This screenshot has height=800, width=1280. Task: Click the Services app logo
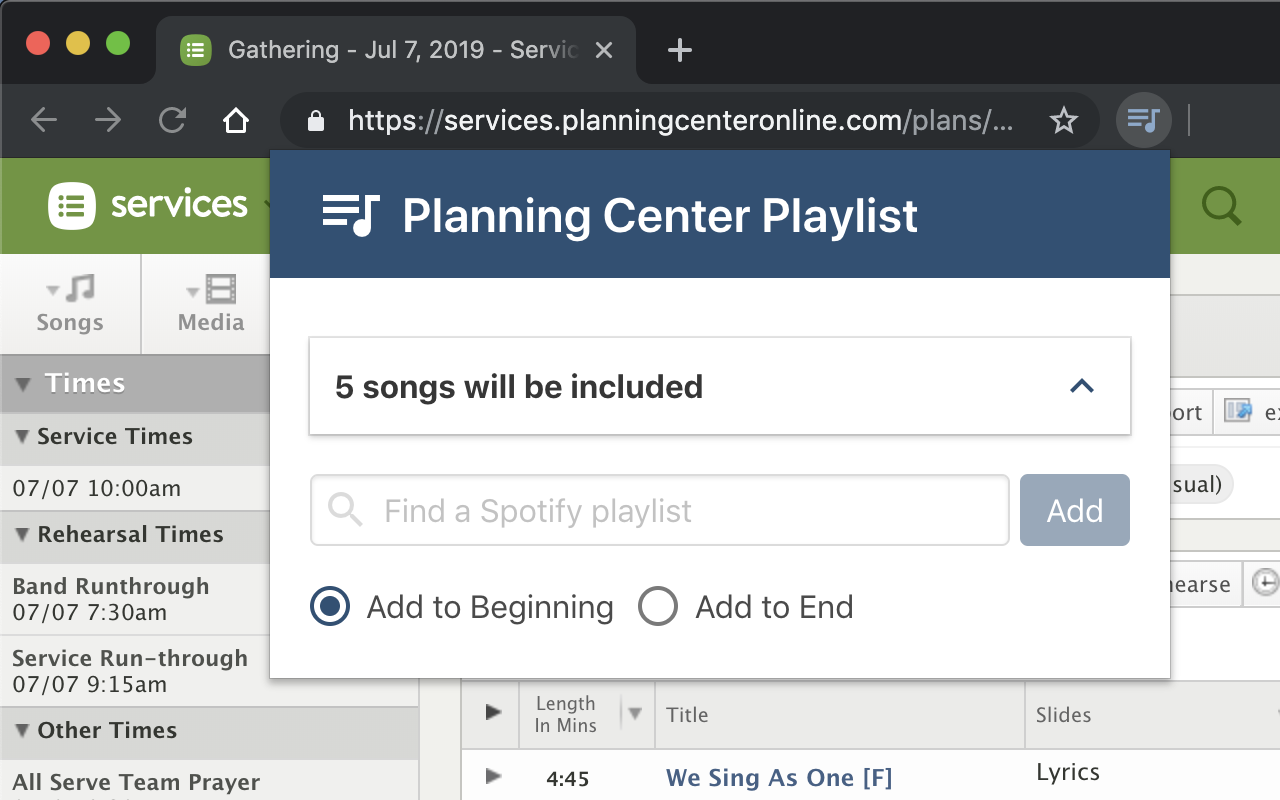(147, 205)
